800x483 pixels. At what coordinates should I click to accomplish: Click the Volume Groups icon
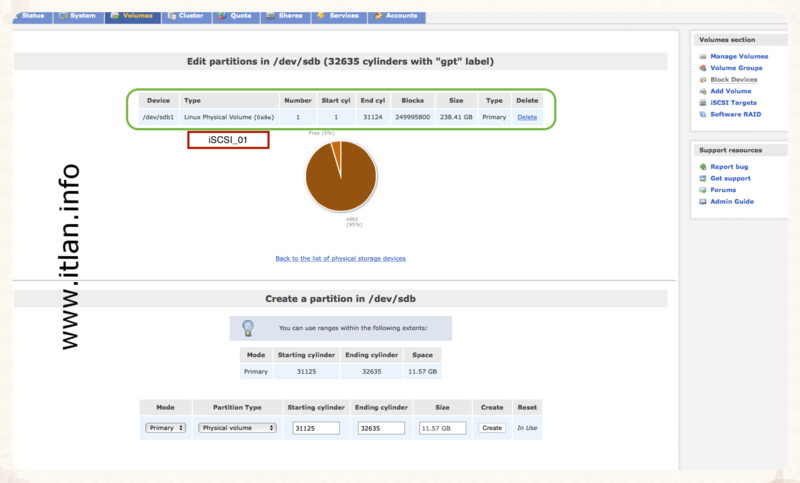click(703, 68)
